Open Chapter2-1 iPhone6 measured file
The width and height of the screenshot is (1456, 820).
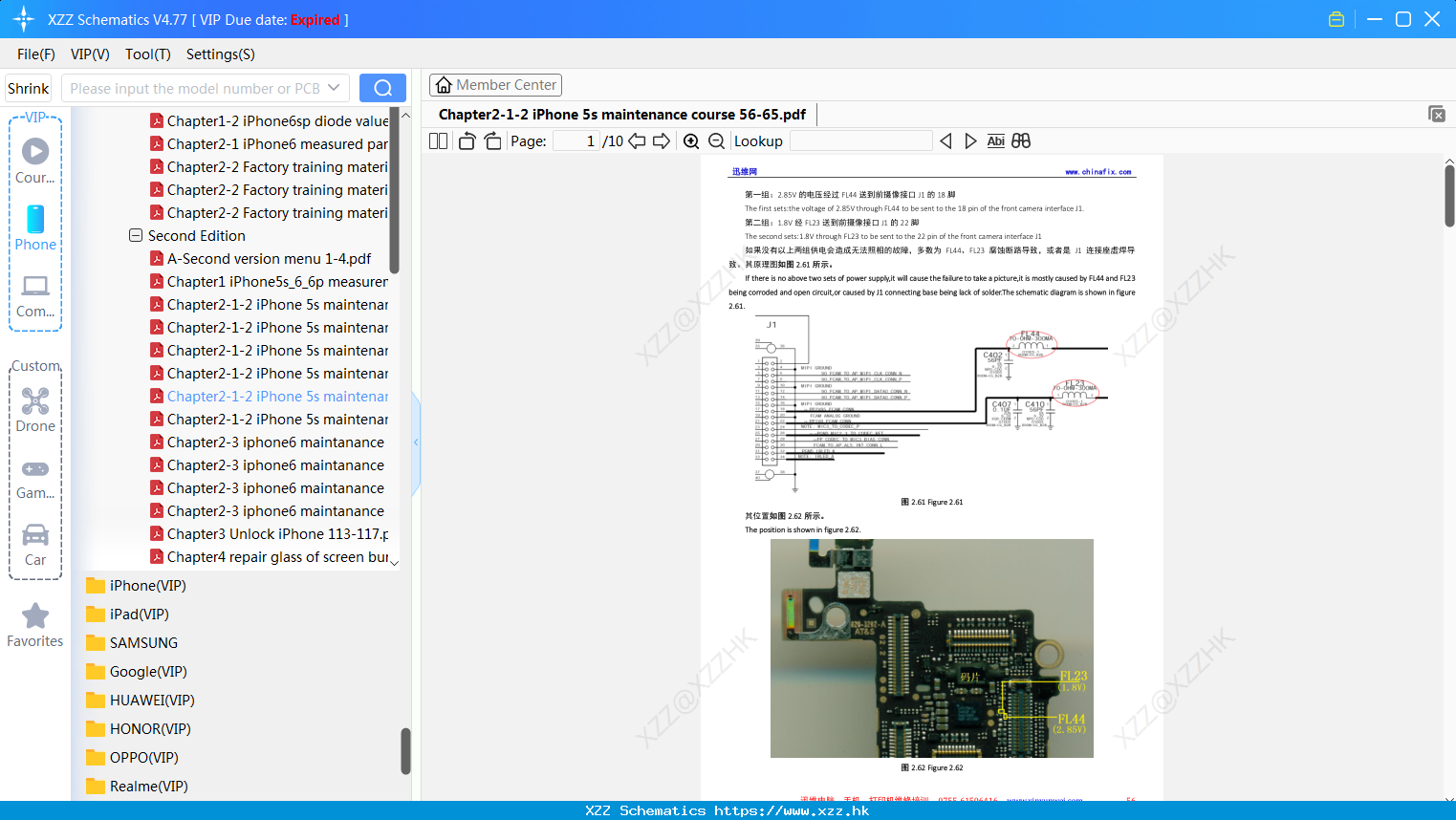pos(270,143)
